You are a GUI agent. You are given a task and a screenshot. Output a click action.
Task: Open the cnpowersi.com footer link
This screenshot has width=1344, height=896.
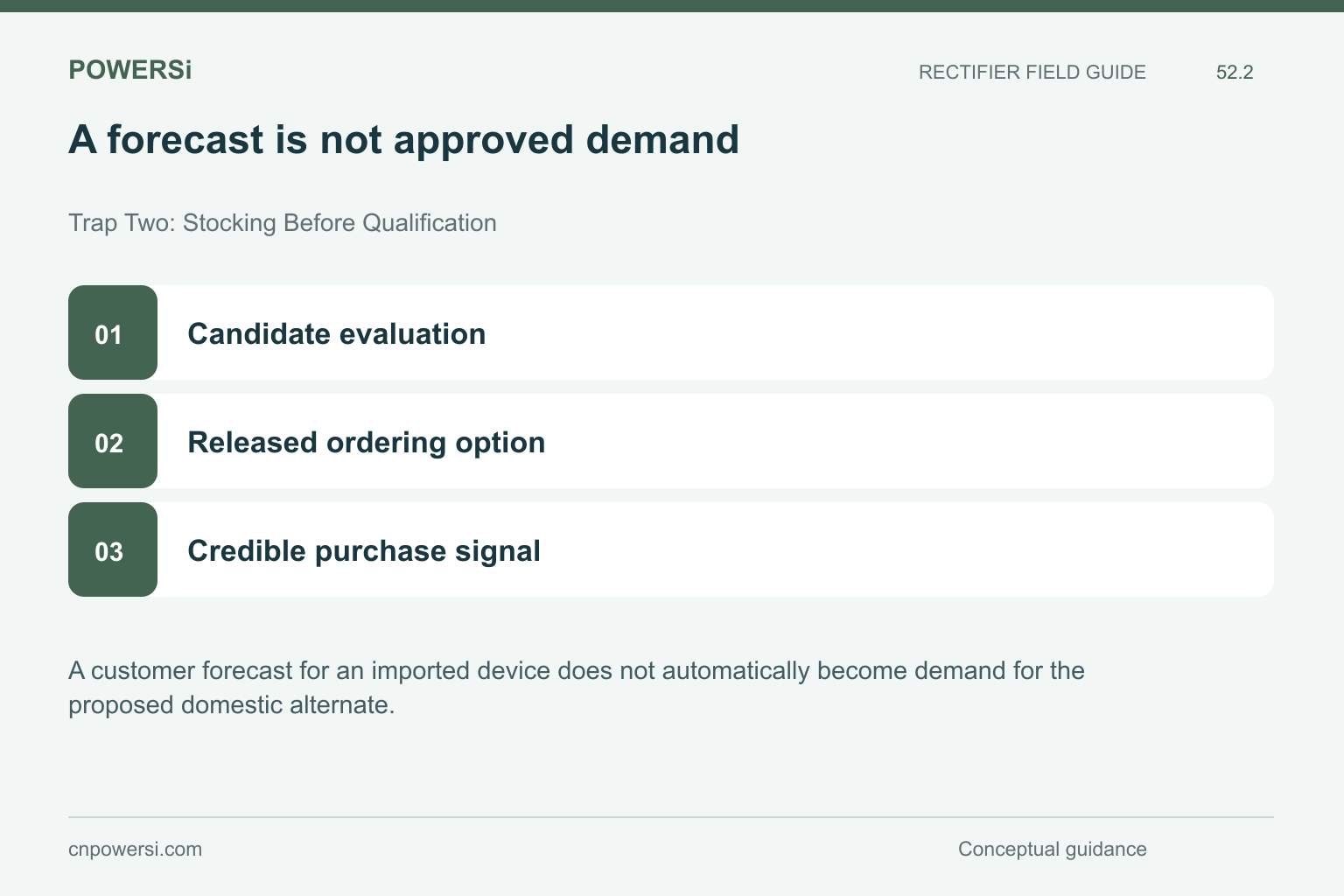pyautogui.click(x=135, y=850)
